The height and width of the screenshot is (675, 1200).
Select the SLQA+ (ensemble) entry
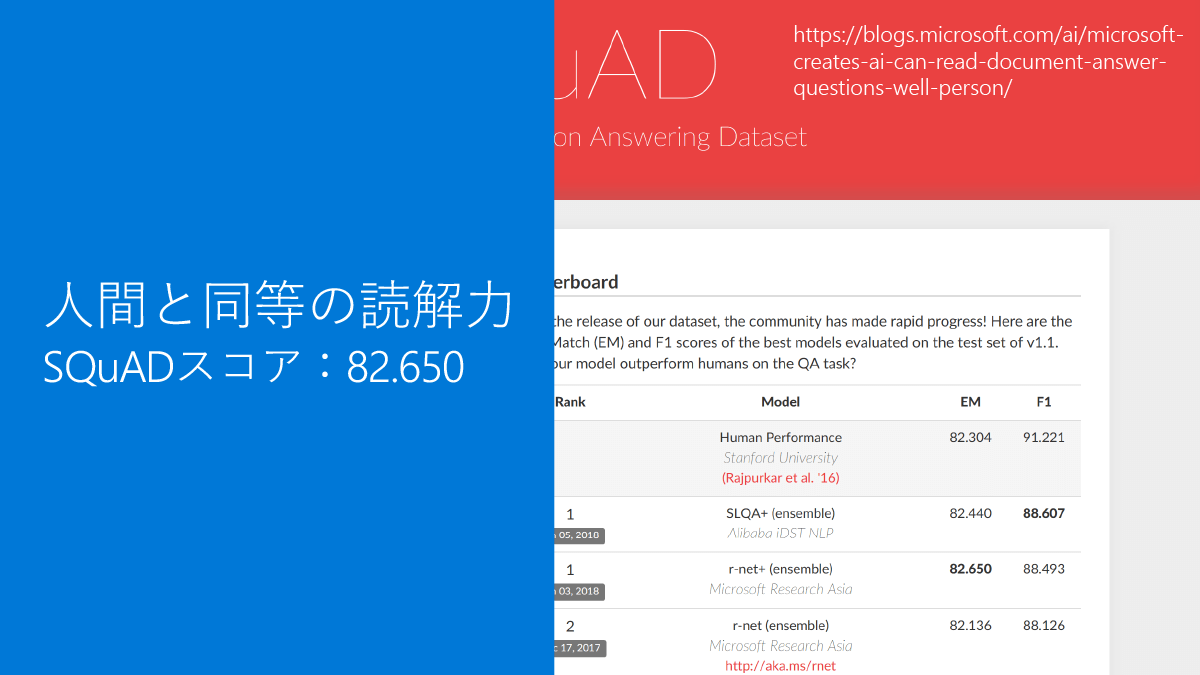click(x=780, y=513)
